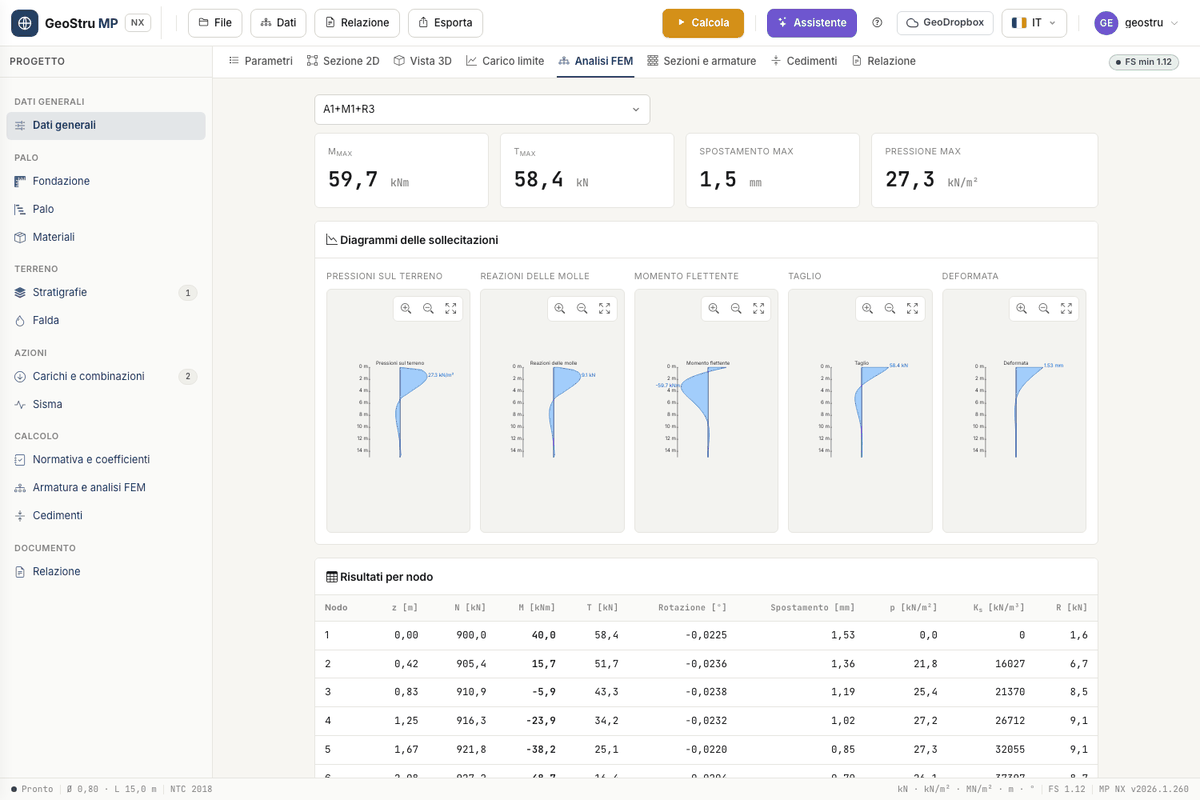
Task: Open the A1+M1+R3 combination dropdown
Action: coord(482,109)
